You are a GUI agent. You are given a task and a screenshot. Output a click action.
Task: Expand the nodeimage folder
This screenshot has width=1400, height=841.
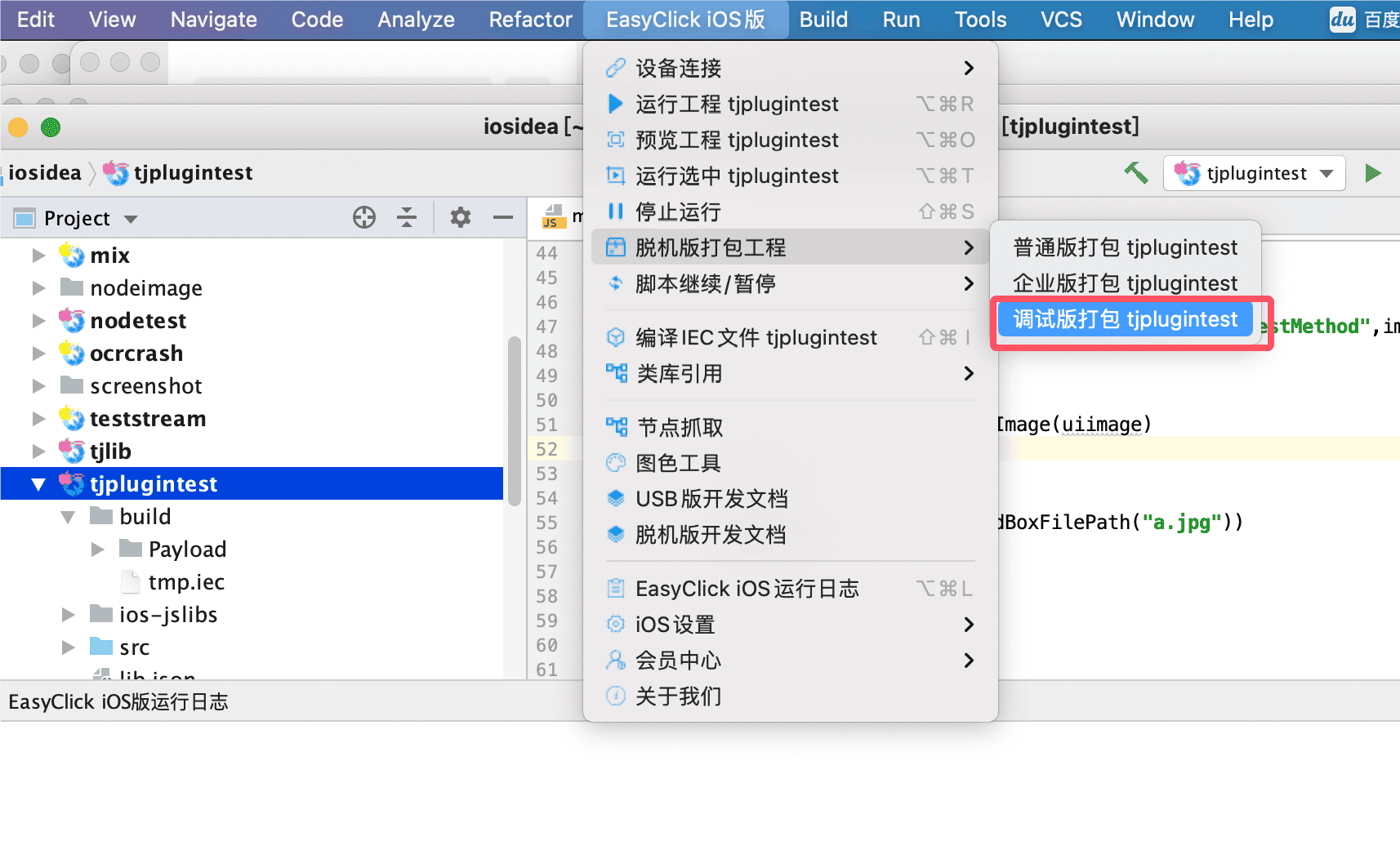[x=38, y=288]
